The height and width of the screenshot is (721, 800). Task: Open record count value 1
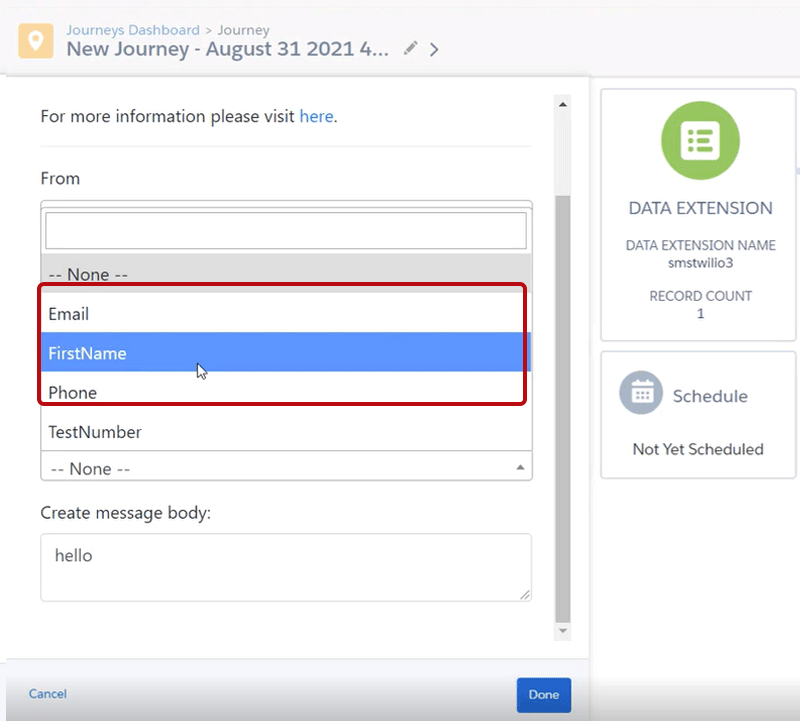point(700,314)
